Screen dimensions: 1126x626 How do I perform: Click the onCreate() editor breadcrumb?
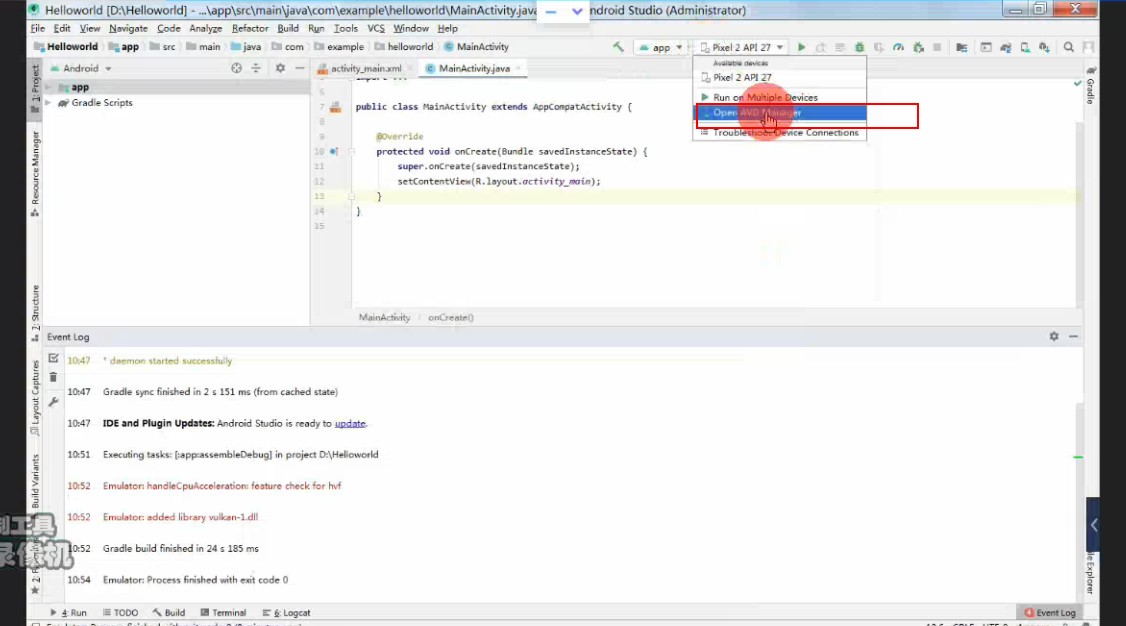451,317
